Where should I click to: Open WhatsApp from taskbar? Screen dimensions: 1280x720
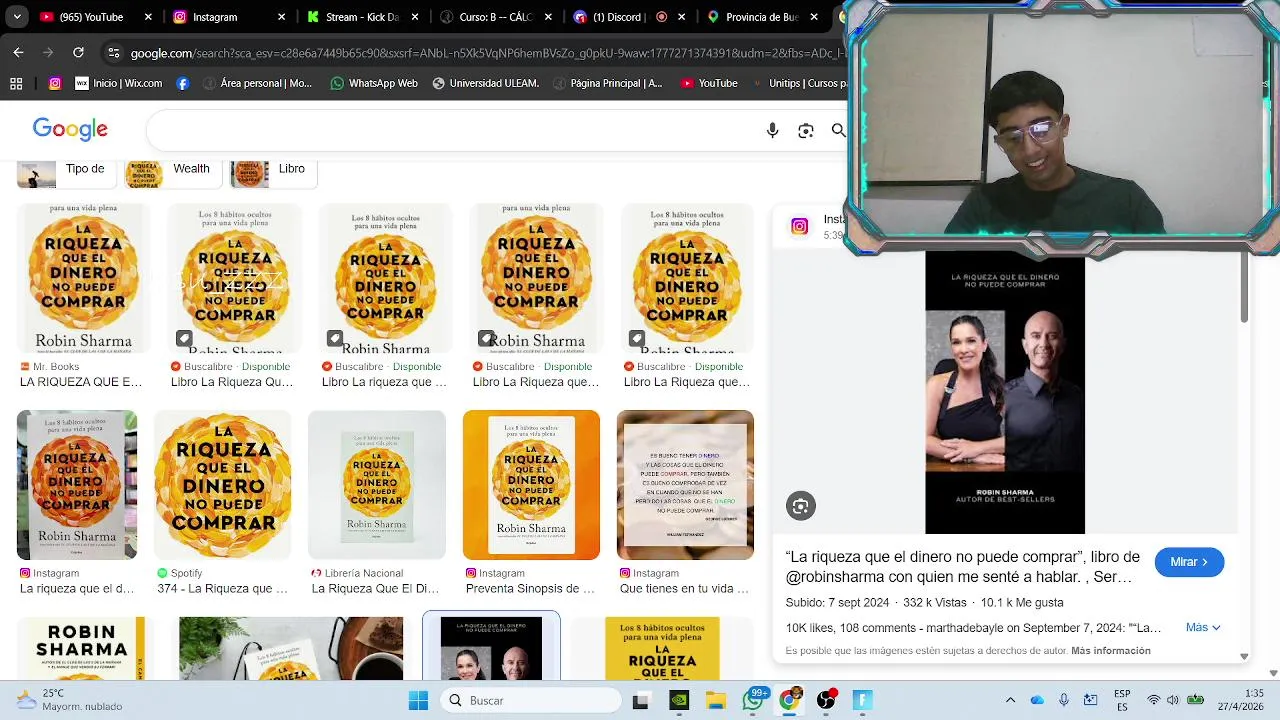tap(753, 700)
